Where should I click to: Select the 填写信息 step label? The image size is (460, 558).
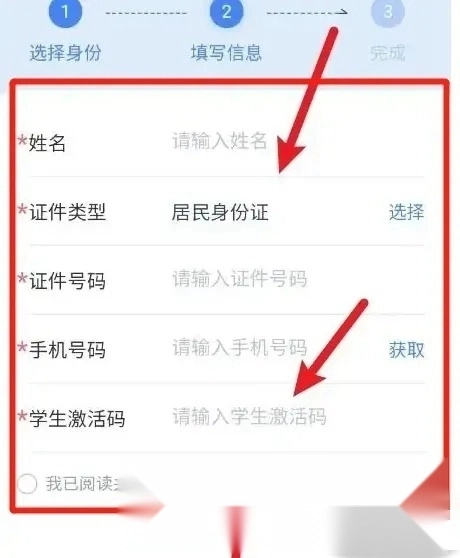pyautogui.click(x=227, y=53)
